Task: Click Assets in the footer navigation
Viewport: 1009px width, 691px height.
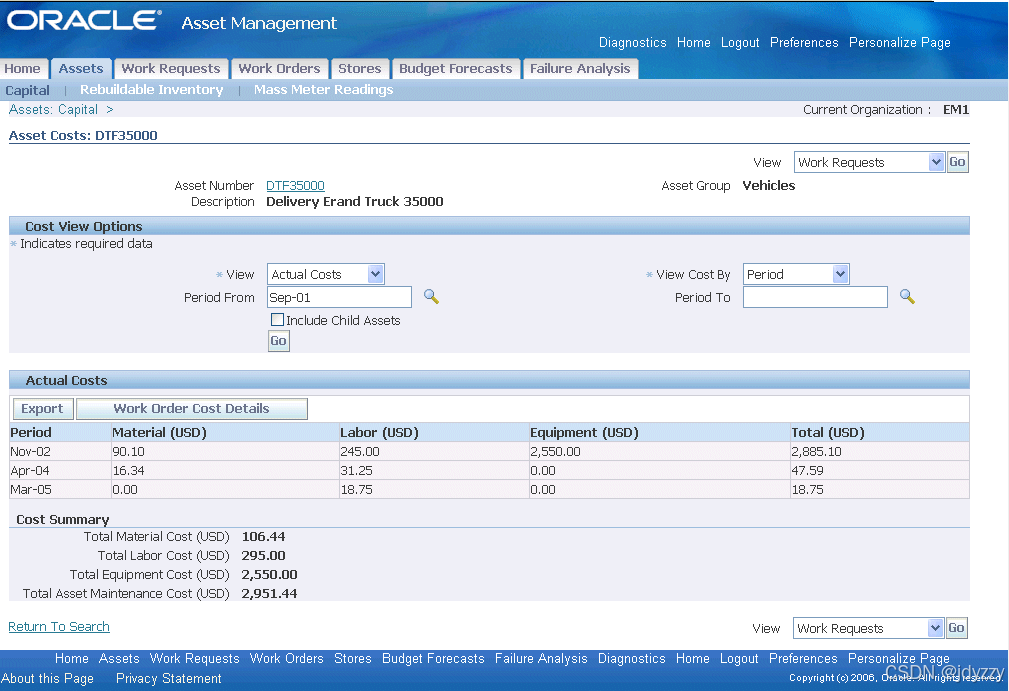Action: pyautogui.click(x=119, y=658)
